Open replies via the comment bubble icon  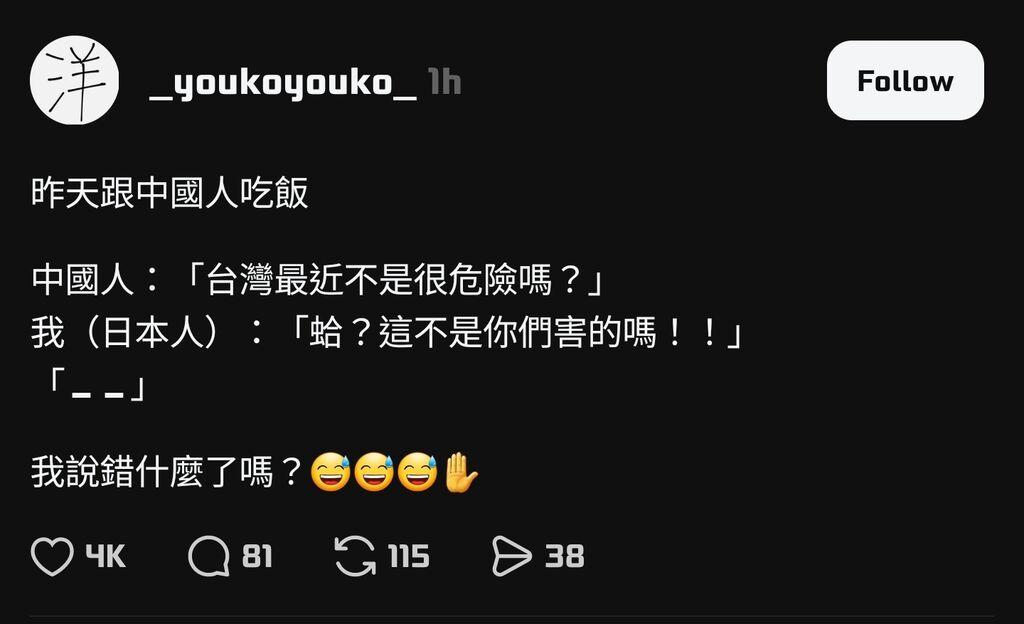pyautogui.click(x=209, y=556)
